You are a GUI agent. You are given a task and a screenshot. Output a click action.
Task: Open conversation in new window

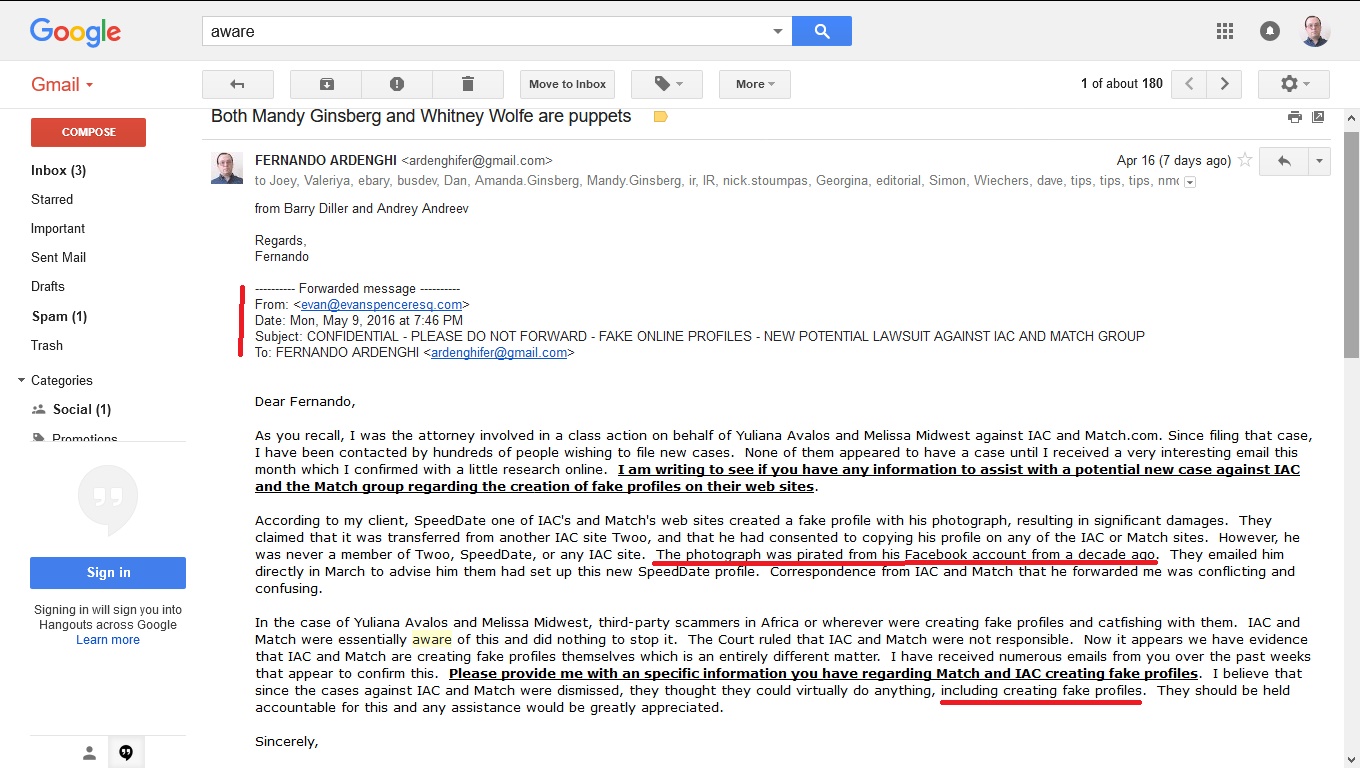point(1318,117)
